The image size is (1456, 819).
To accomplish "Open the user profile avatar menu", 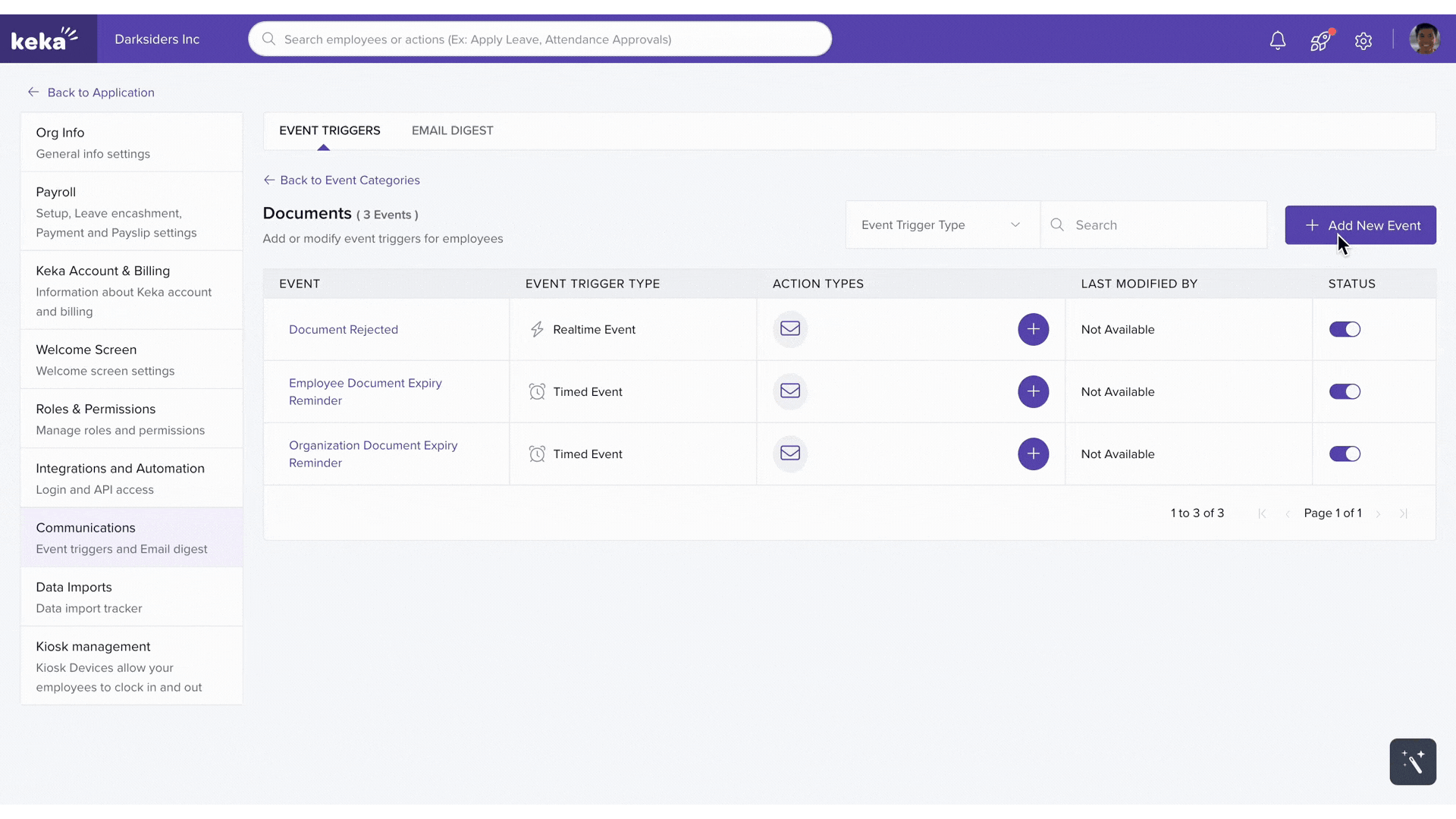I will point(1424,39).
